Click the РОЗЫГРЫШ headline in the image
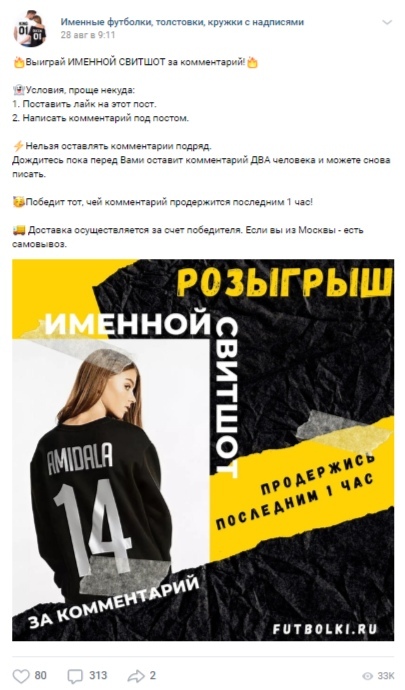 point(284,282)
